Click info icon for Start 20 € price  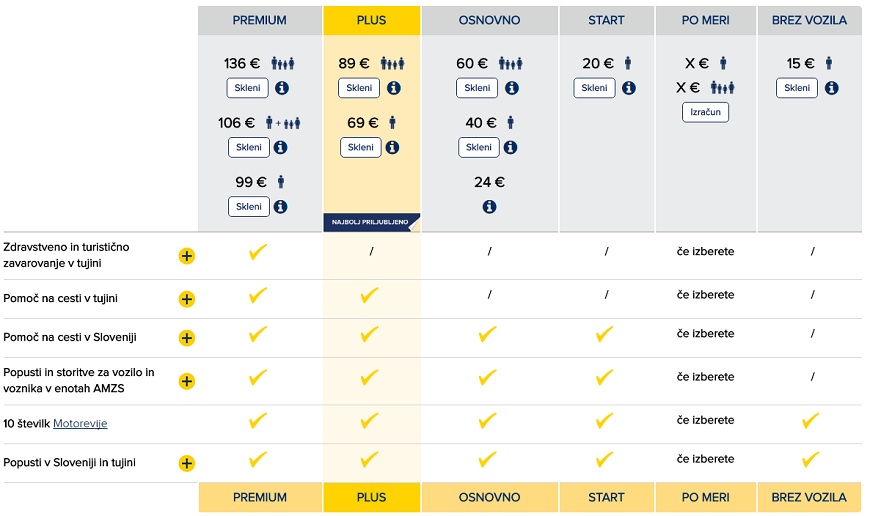click(x=628, y=88)
